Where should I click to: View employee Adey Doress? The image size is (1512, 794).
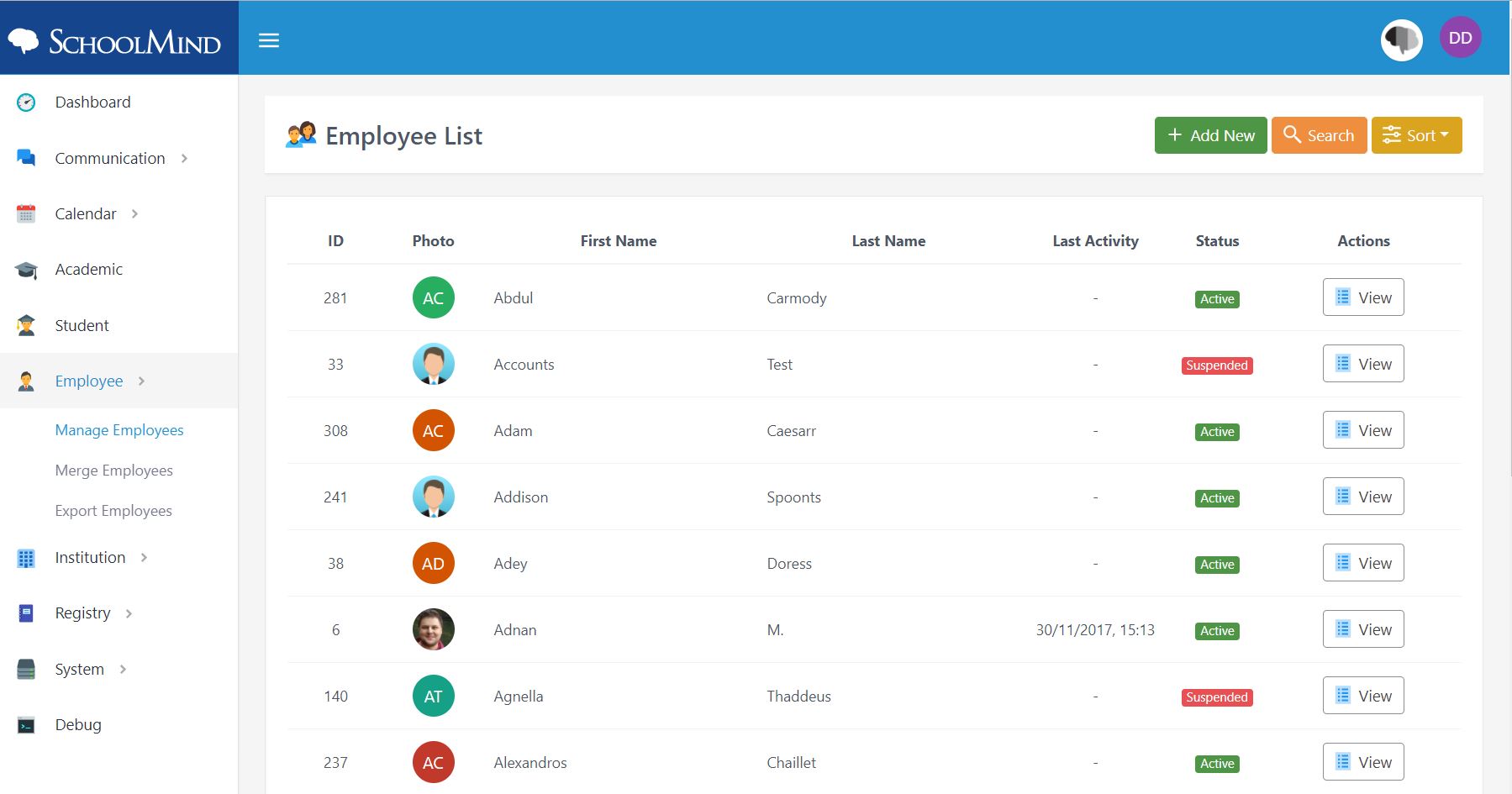pyautogui.click(x=1363, y=563)
